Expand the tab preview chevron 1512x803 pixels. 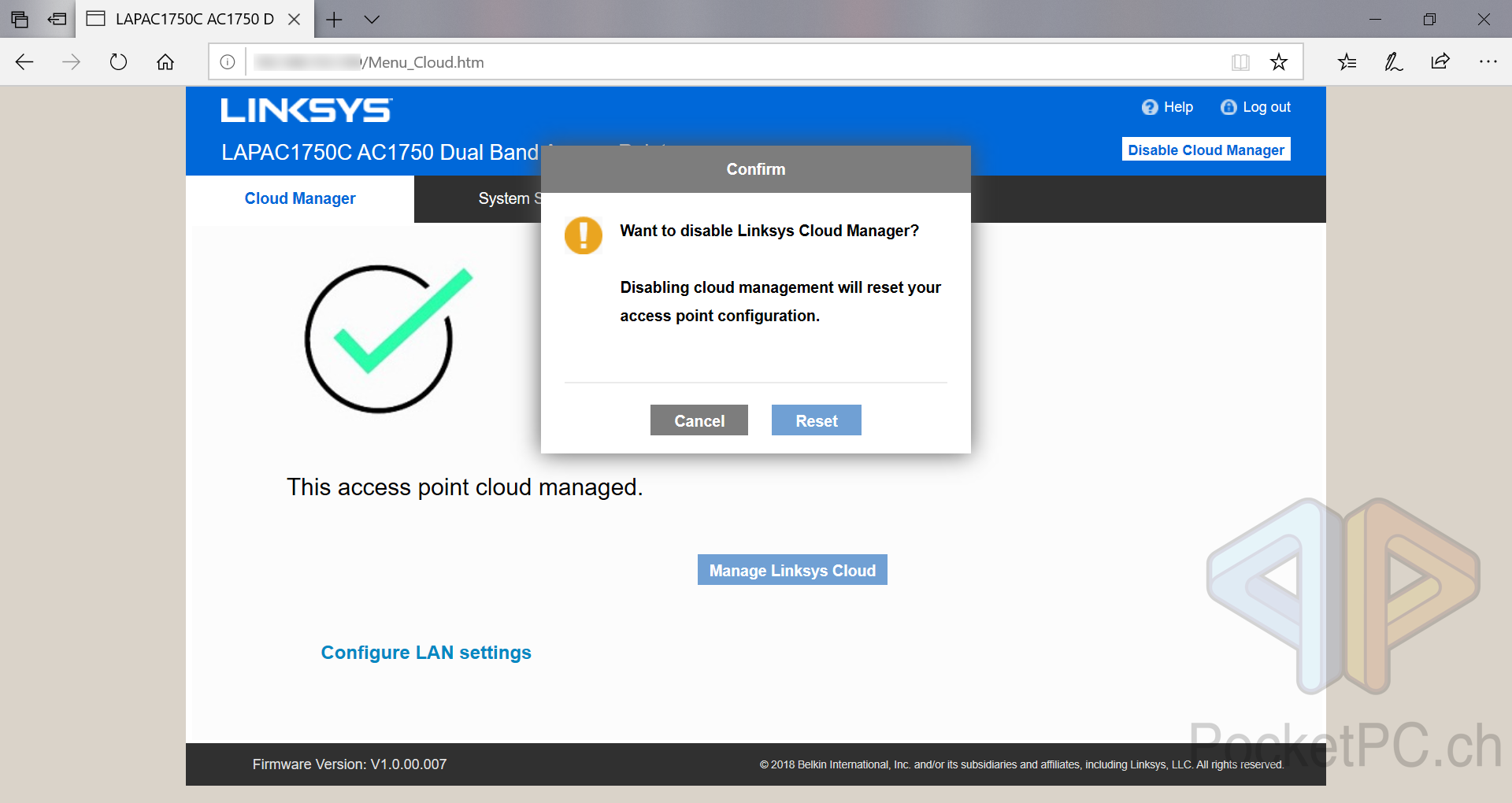point(372,20)
